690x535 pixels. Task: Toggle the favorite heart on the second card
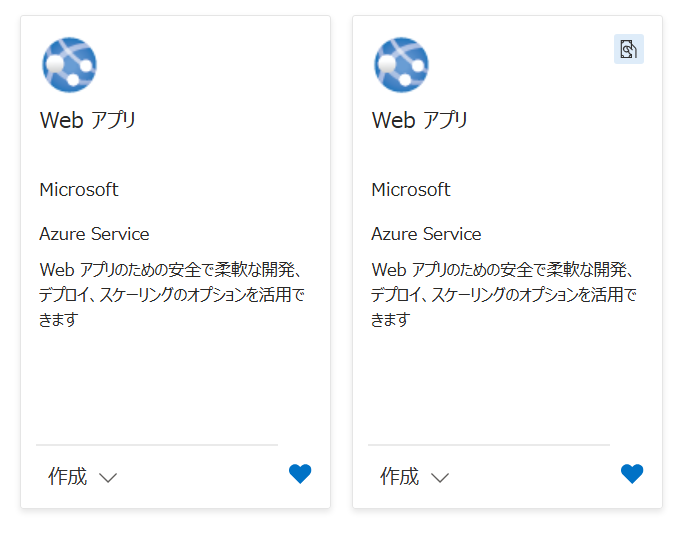632,474
